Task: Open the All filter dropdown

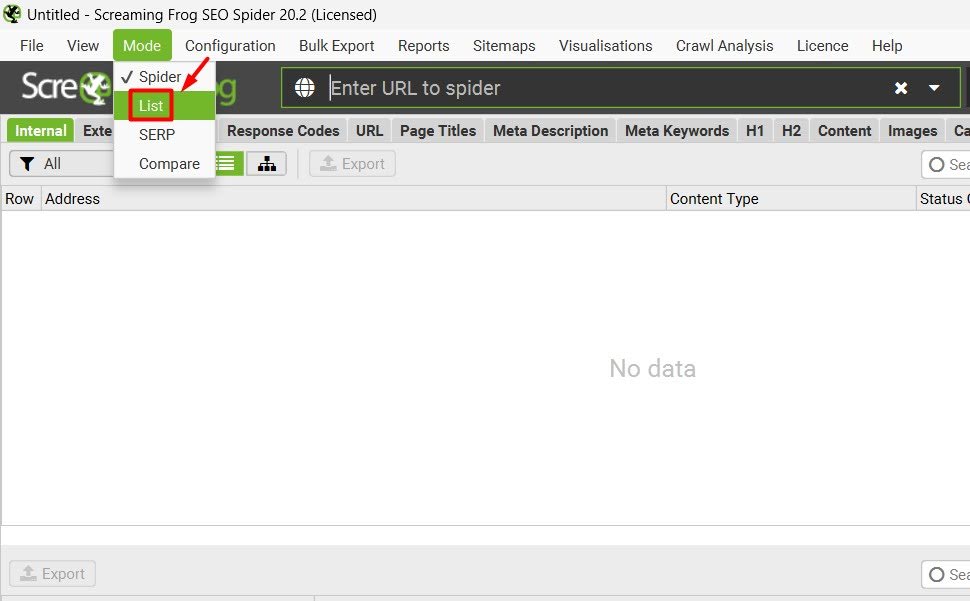Action: [62, 164]
